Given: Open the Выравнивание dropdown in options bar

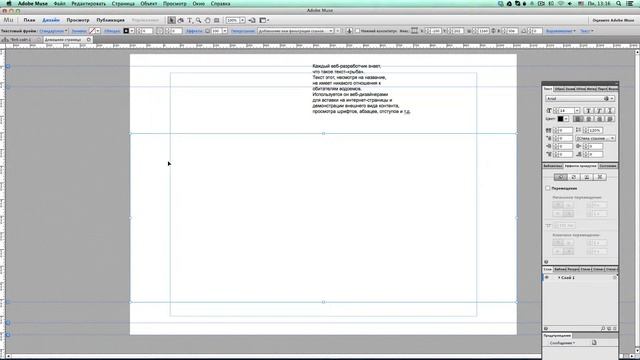Looking at the screenshot, I should tap(561, 31).
